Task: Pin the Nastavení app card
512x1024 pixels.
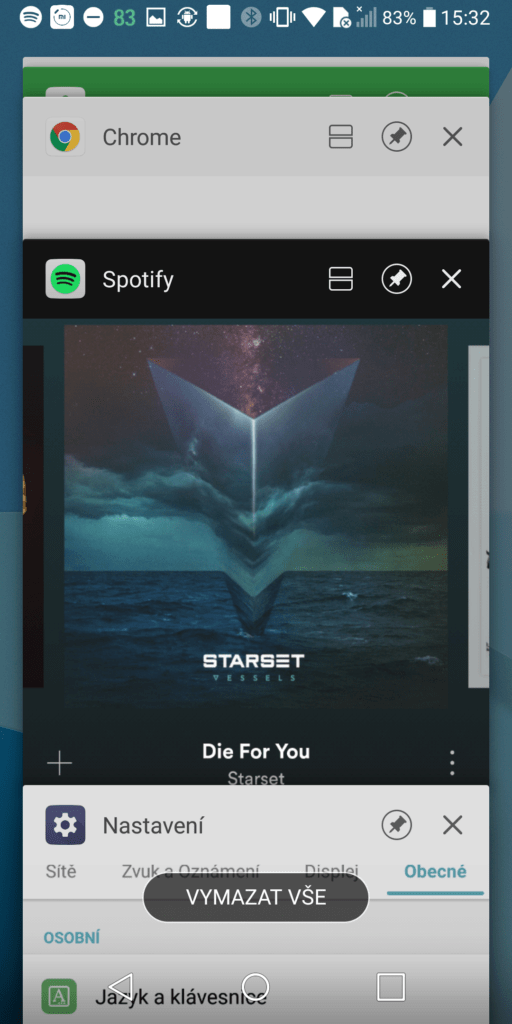Action: 397,825
